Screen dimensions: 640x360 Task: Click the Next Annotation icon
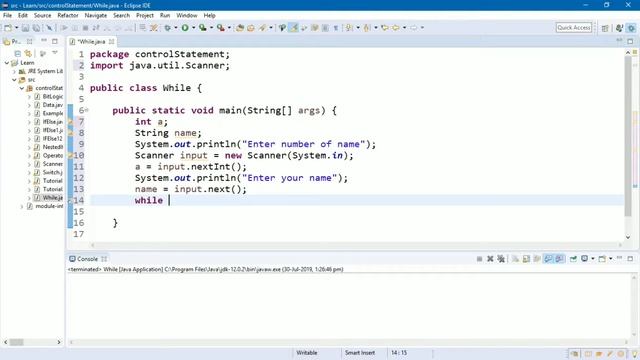pyautogui.click(x=349, y=28)
